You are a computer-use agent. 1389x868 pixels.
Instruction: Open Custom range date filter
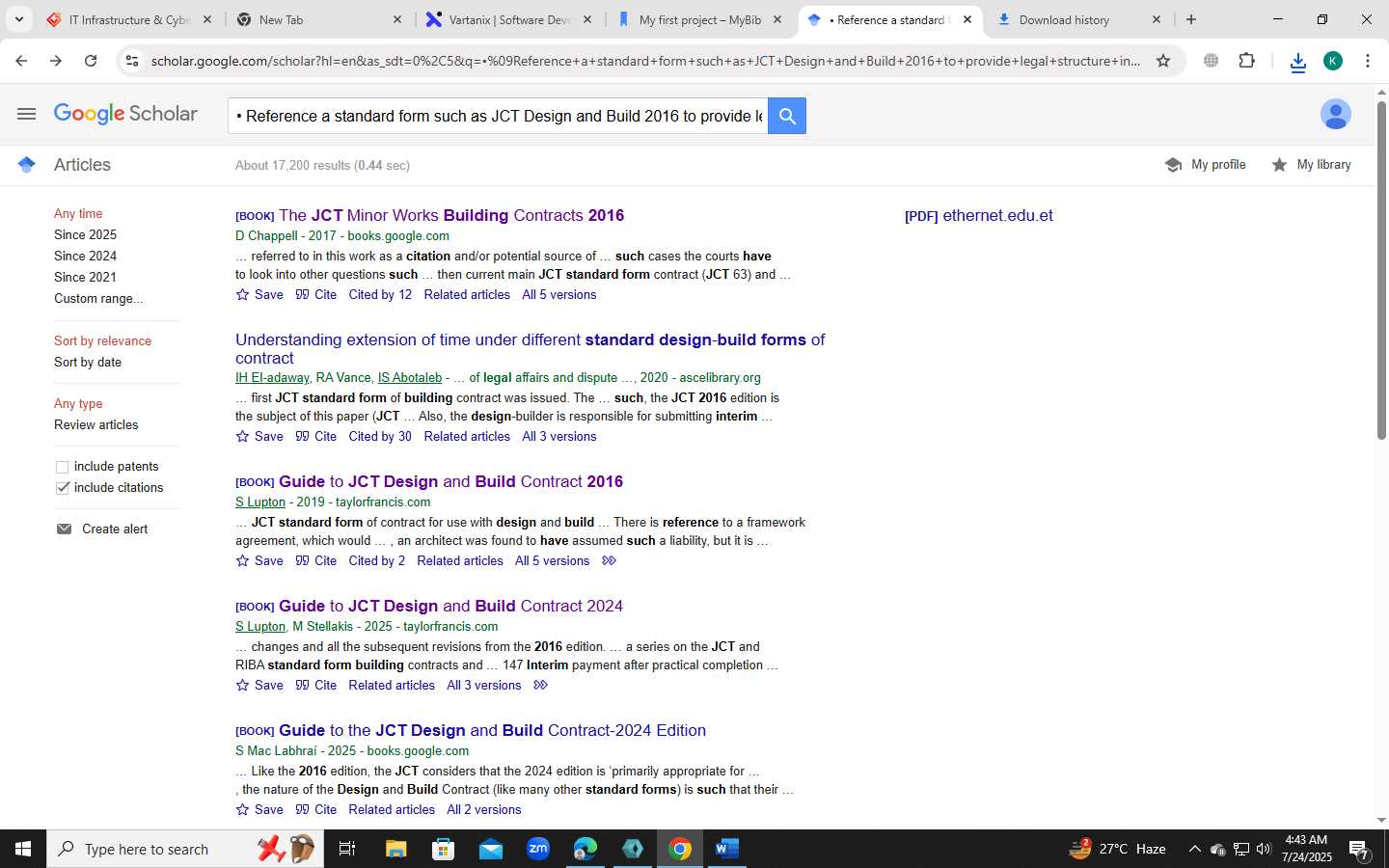98,298
